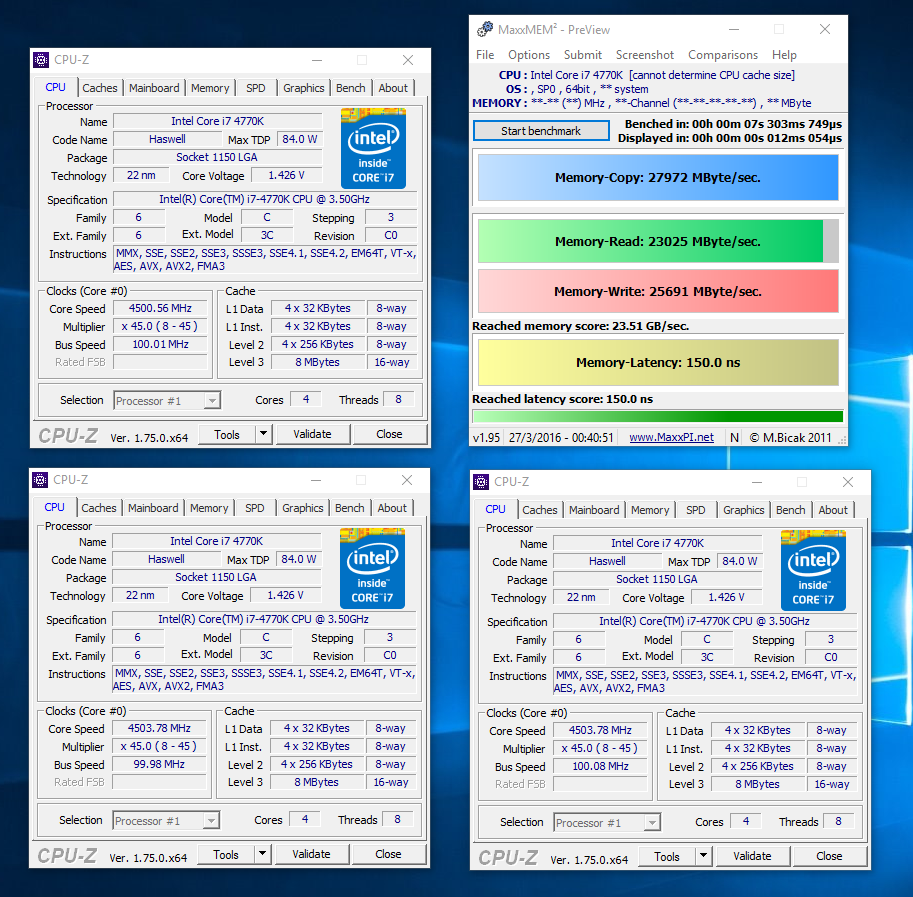913x897 pixels.
Task: Open Help menu in MaxxMEM
Action: pyautogui.click(x=784, y=55)
